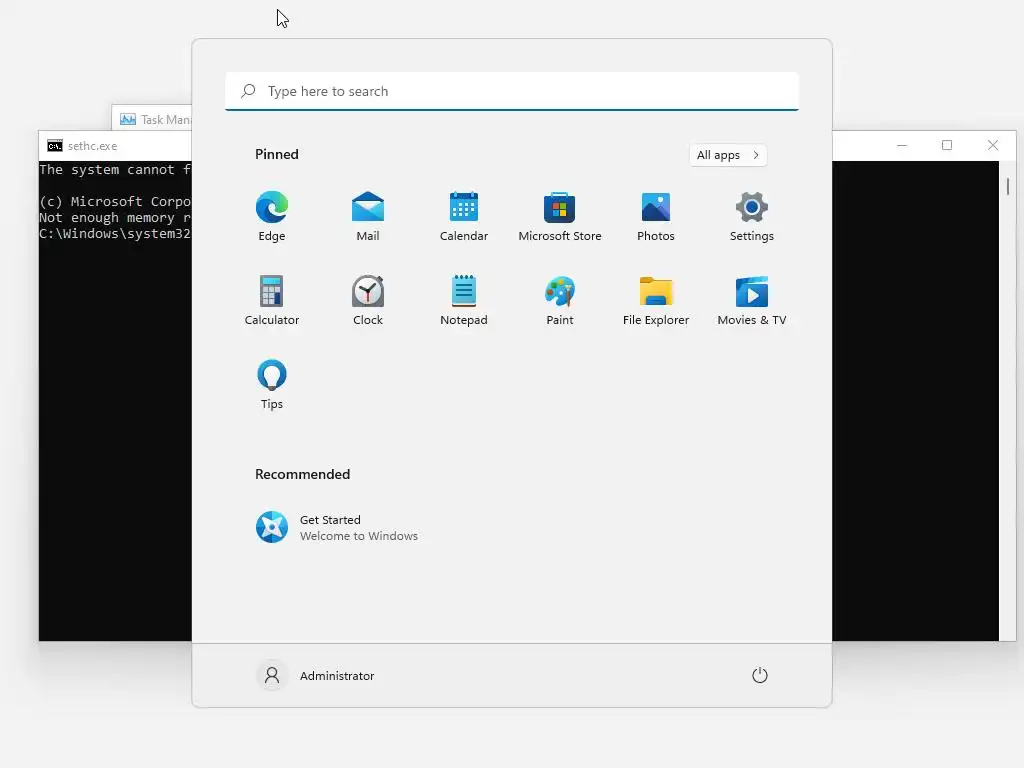The width and height of the screenshot is (1024, 768).
Task: Open the Paint app
Action: click(560, 300)
